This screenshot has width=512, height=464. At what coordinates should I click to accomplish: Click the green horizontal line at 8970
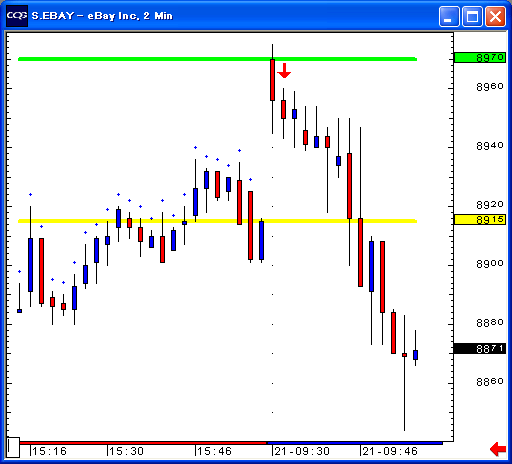pyautogui.click(x=217, y=59)
